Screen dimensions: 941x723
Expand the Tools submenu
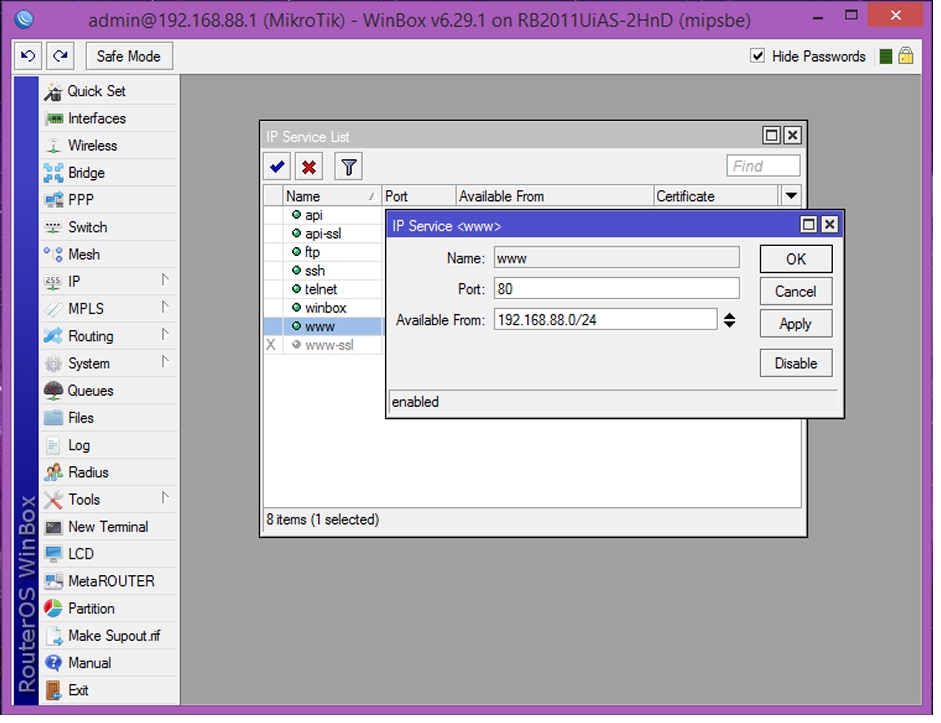click(110, 499)
